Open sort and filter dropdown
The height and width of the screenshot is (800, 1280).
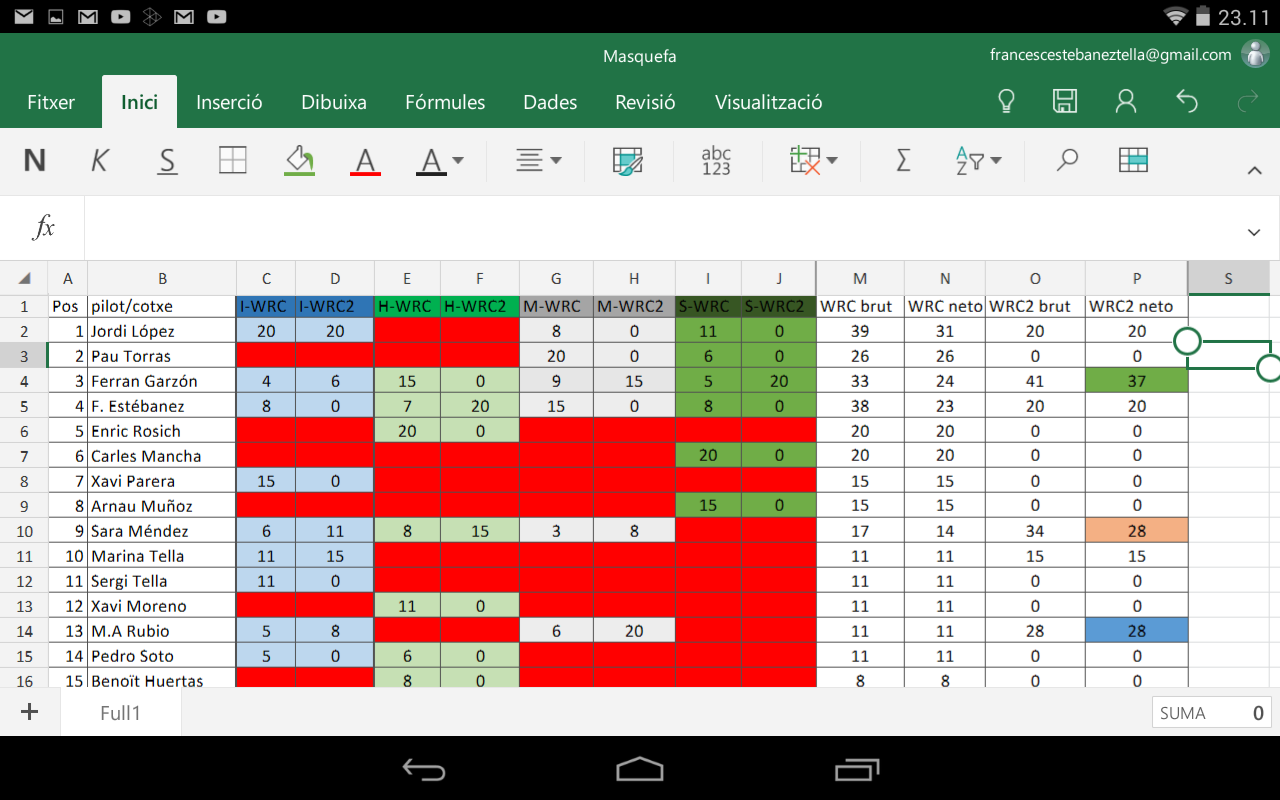tap(978, 160)
